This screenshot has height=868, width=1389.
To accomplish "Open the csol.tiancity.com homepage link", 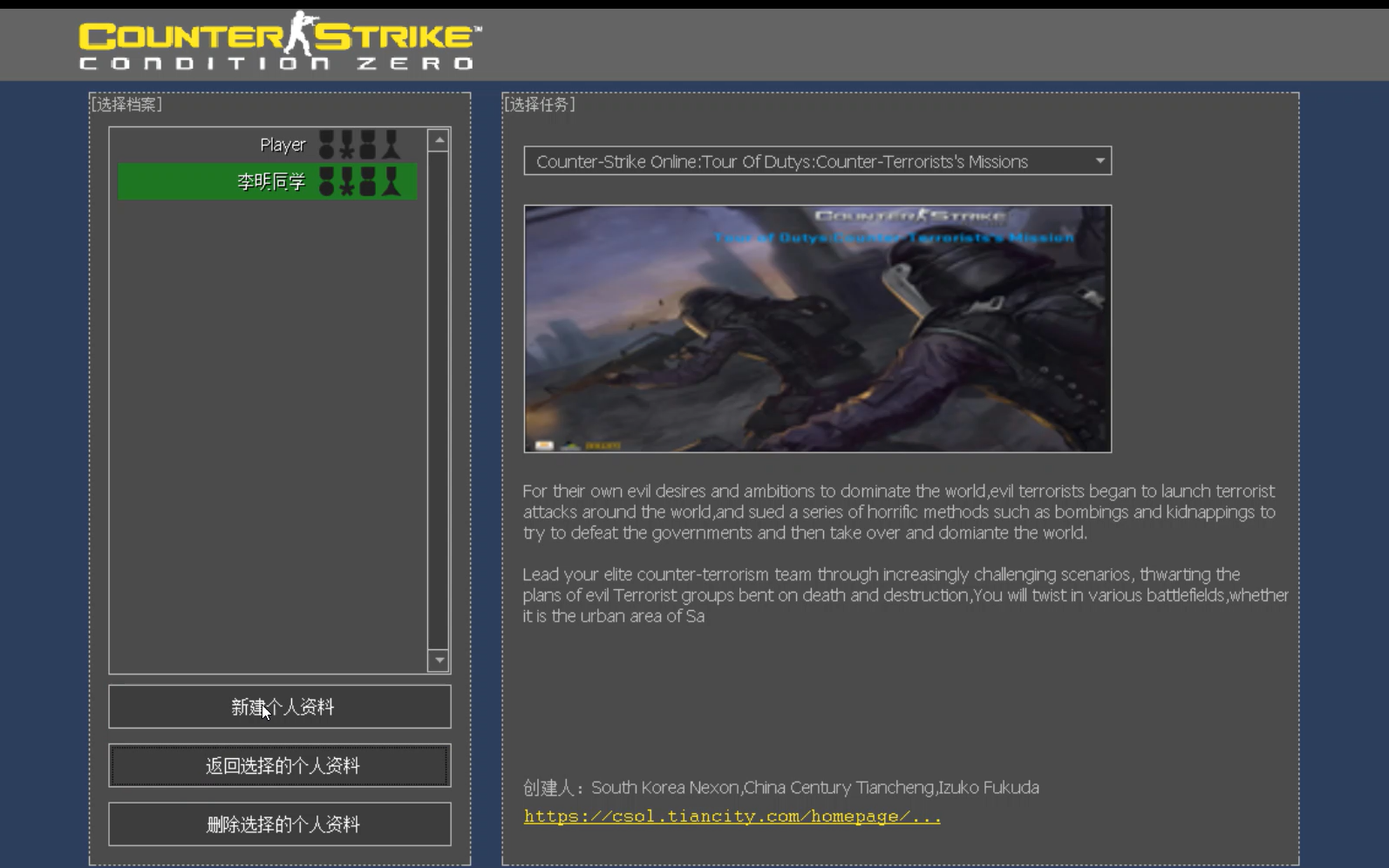I will pos(732,817).
